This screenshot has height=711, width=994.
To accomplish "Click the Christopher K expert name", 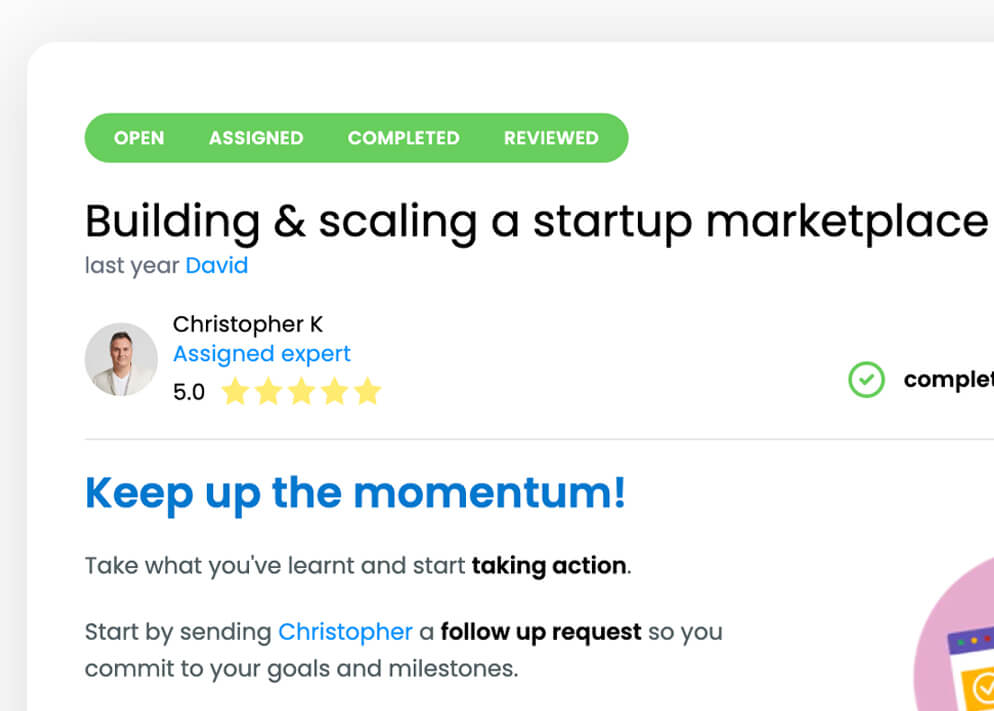I will tap(248, 324).
